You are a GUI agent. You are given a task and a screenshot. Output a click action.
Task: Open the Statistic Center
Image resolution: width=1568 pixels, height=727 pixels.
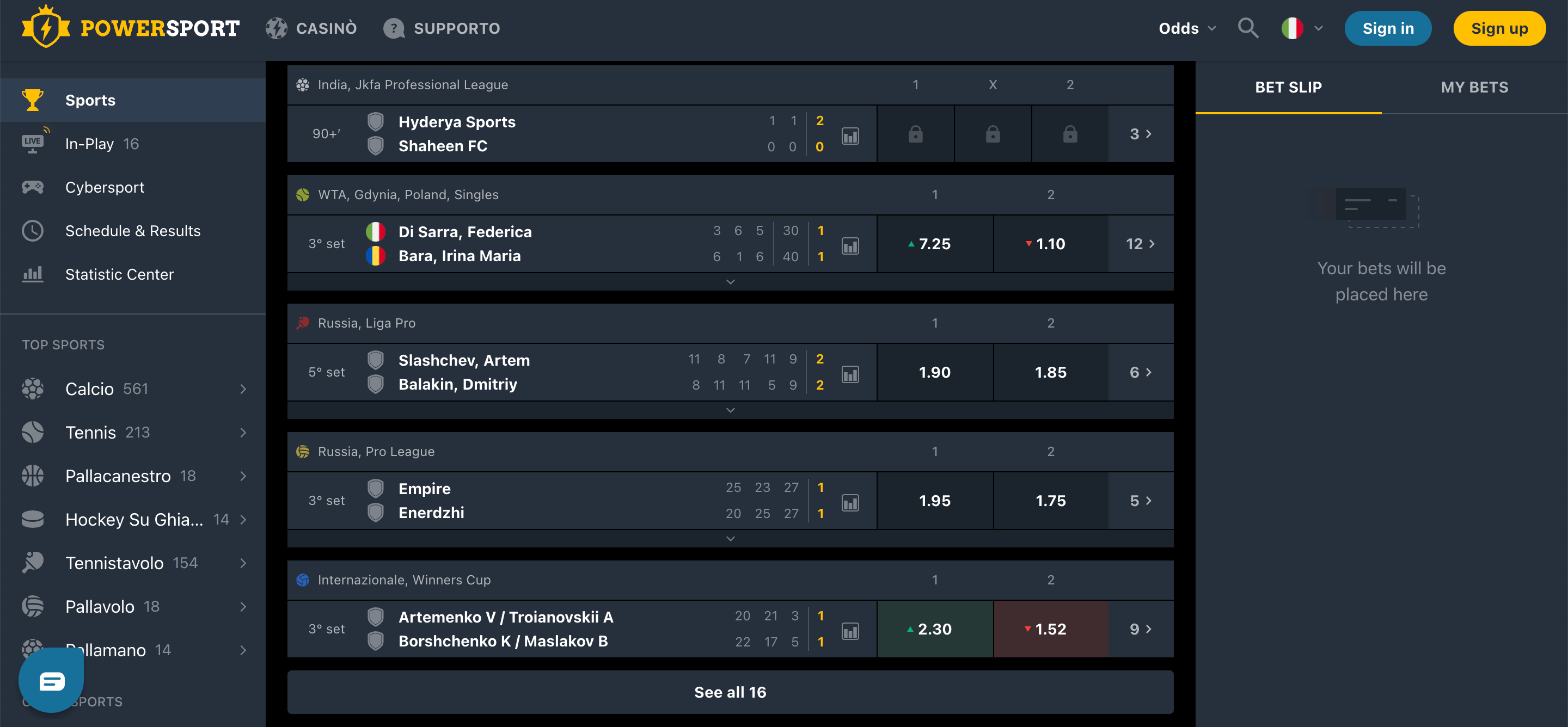pos(119,274)
